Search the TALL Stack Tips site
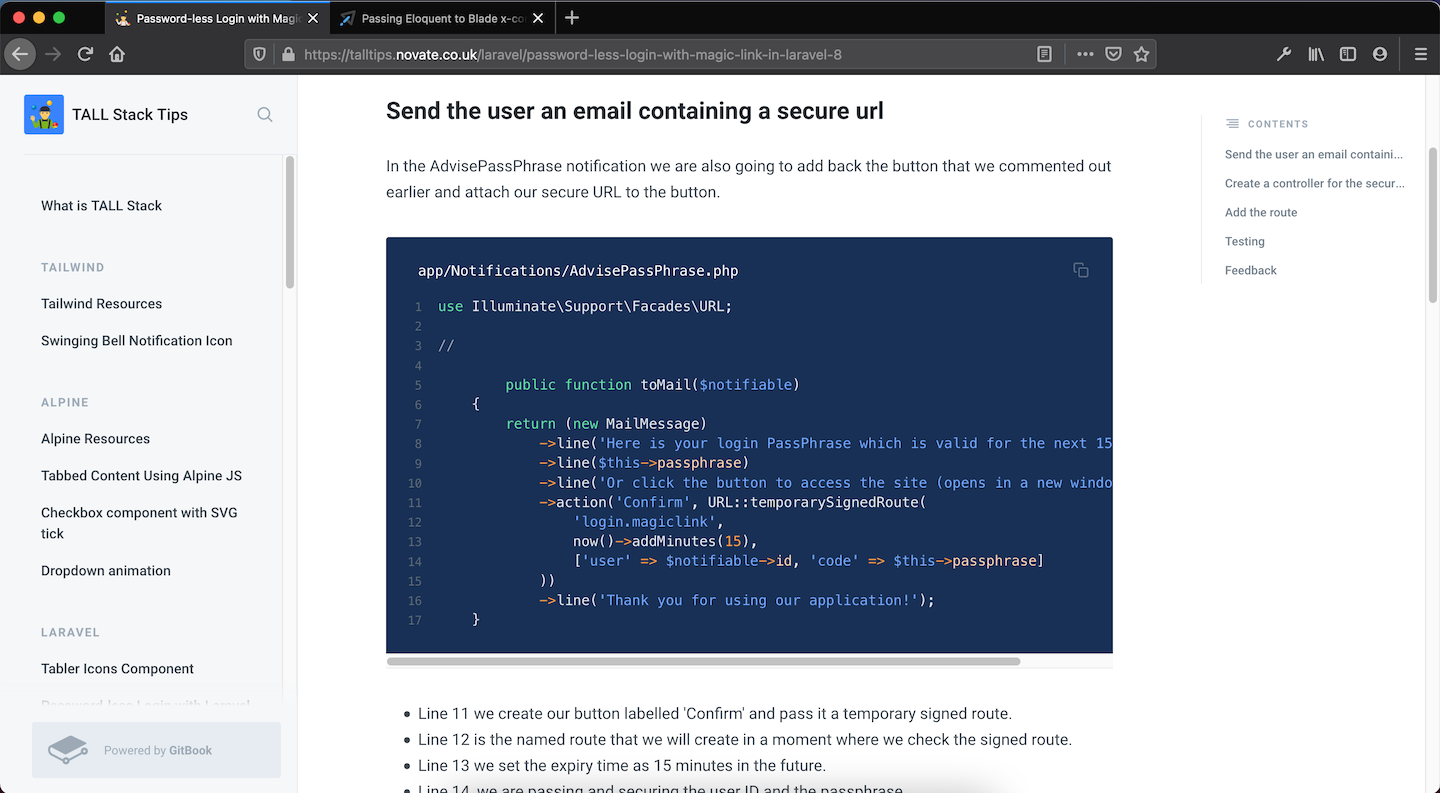 pyautogui.click(x=265, y=114)
